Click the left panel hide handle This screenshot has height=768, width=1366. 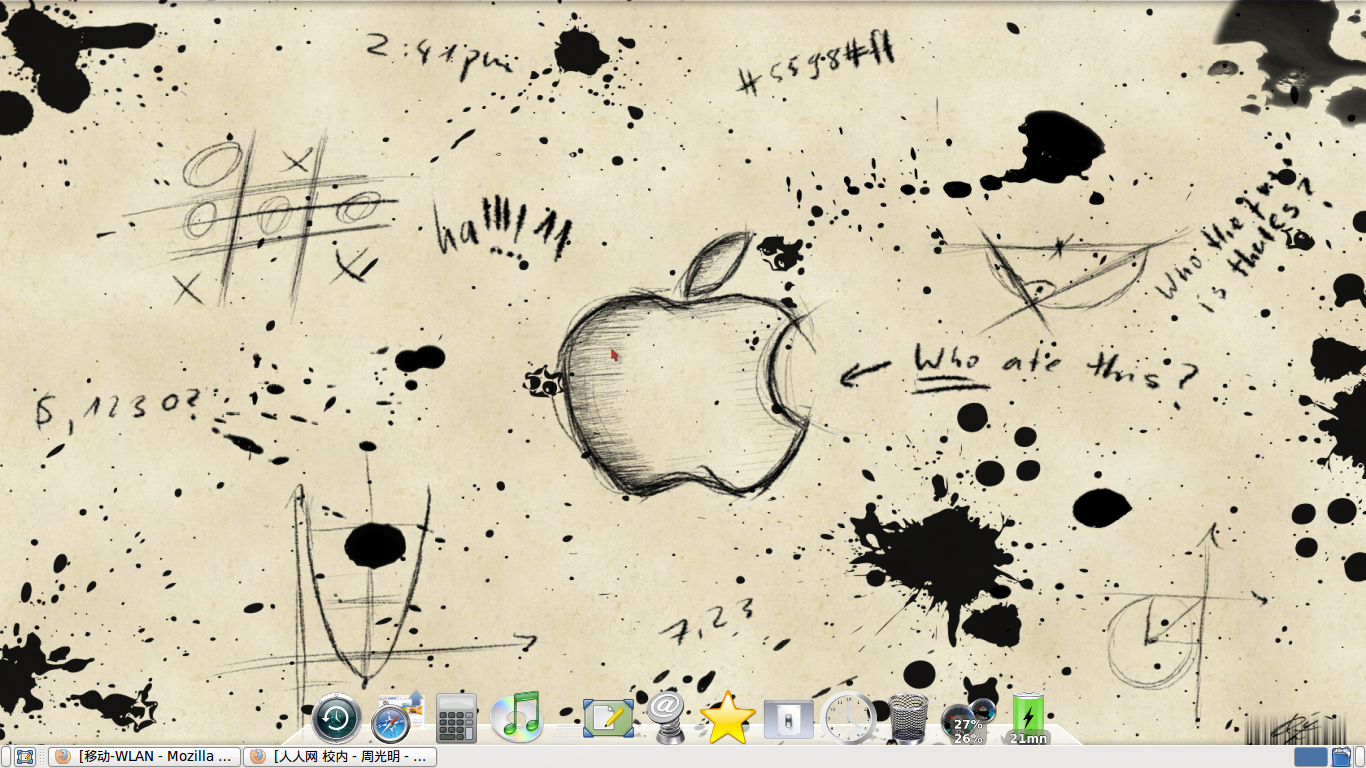[x=5, y=757]
